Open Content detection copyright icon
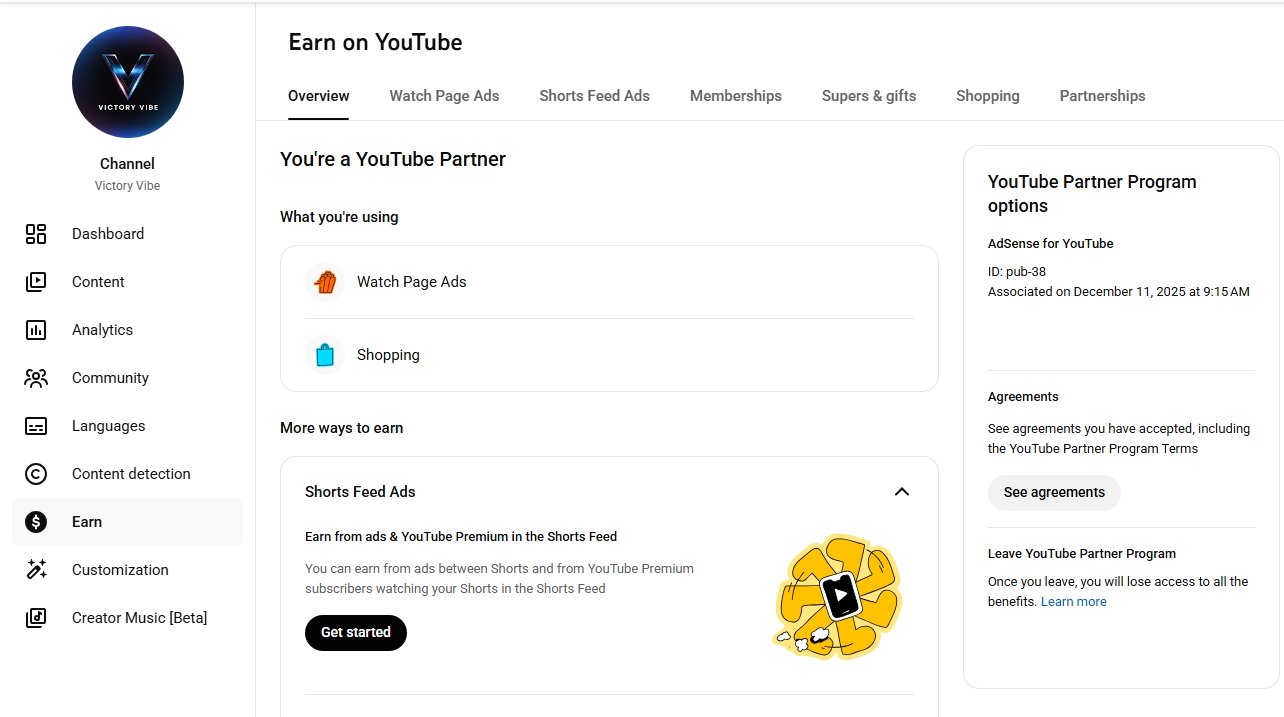This screenshot has width=1284, height=717. pyautogui.click(x=36, y=474)
